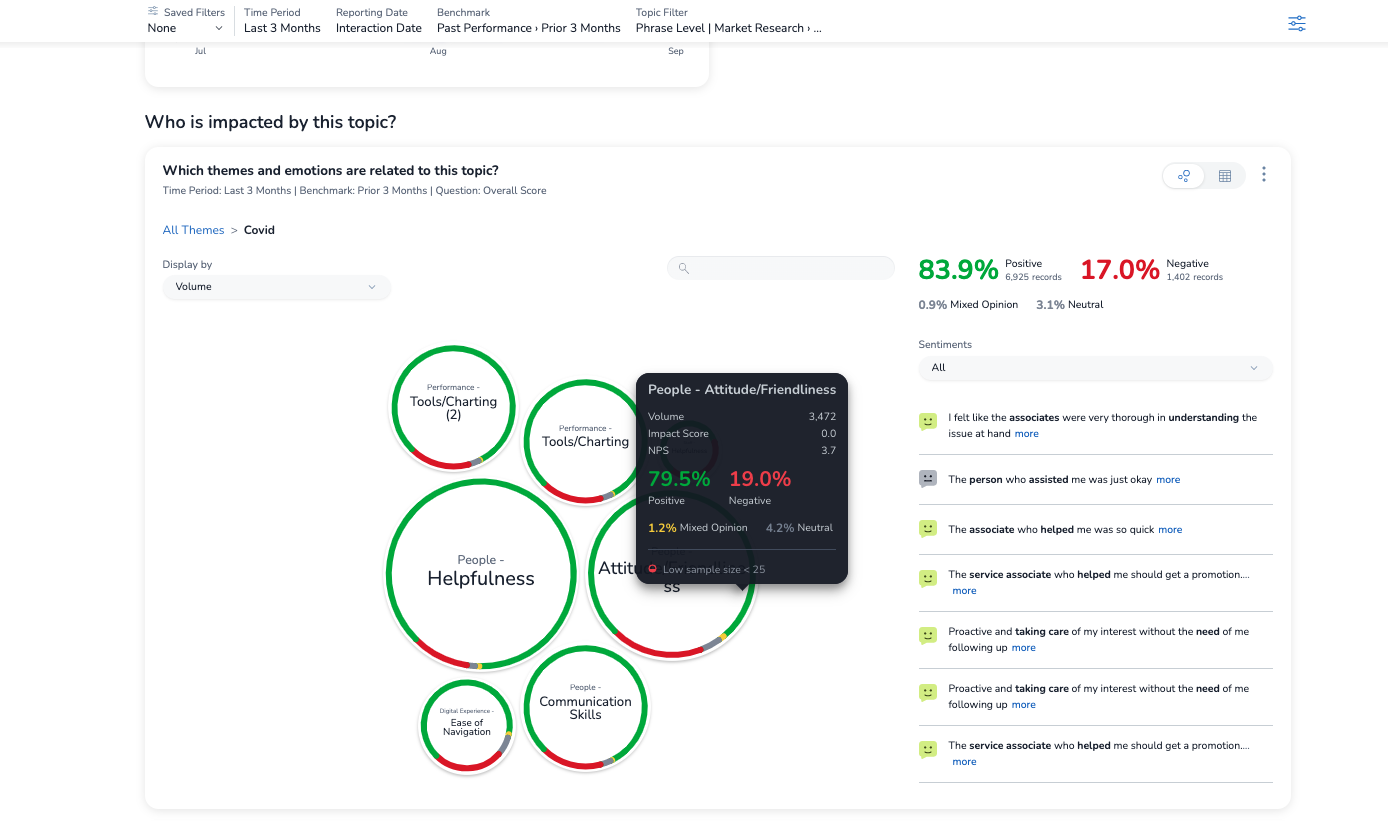Image resolution: width=1388 pixels, height=821 pixels.
Task: Click 'more' on the 'just okay' comment
Action: [x=1168, y=480]
